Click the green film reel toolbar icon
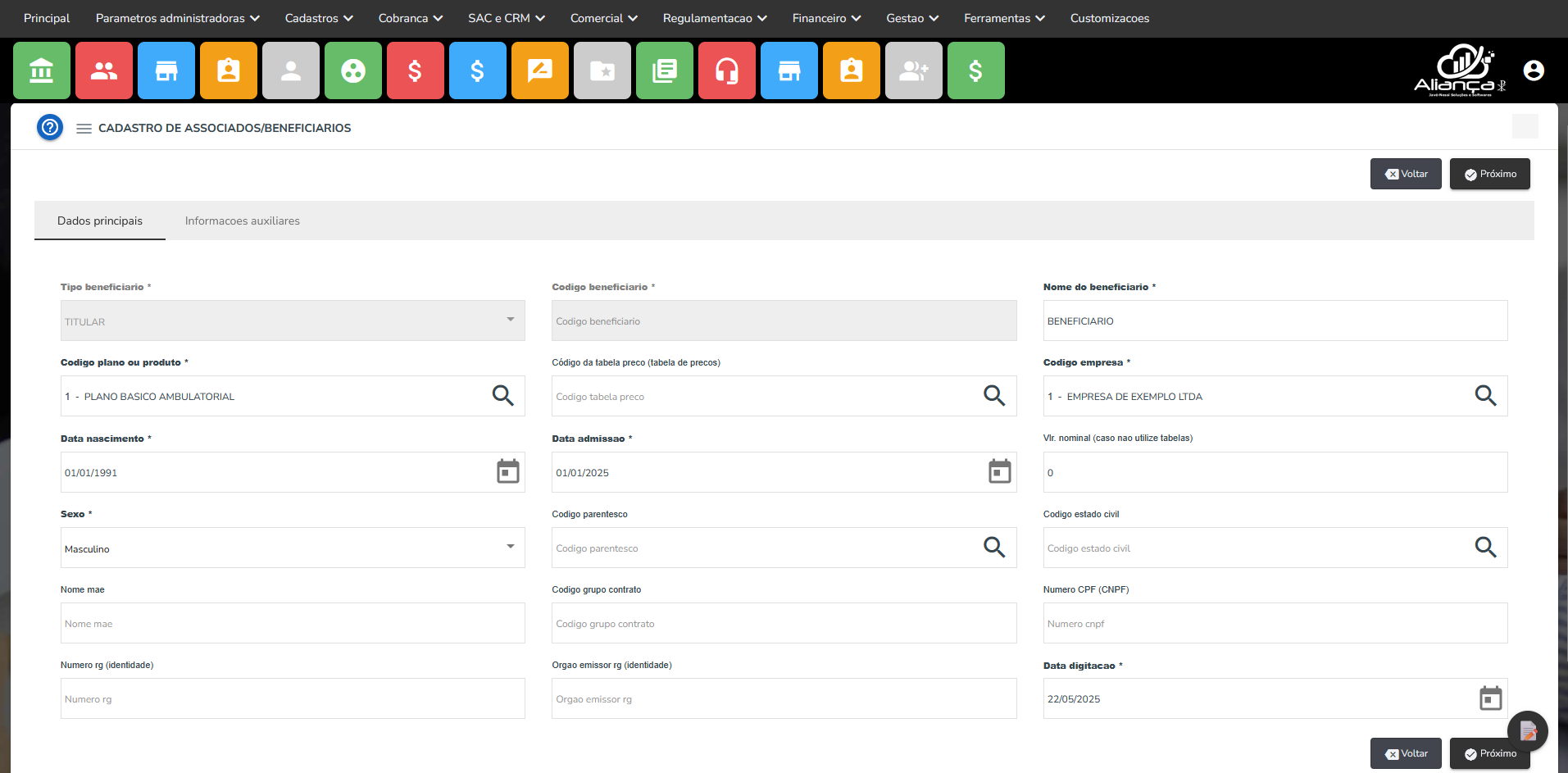This screenshot has width=1568, height=773. click(353, 71)
